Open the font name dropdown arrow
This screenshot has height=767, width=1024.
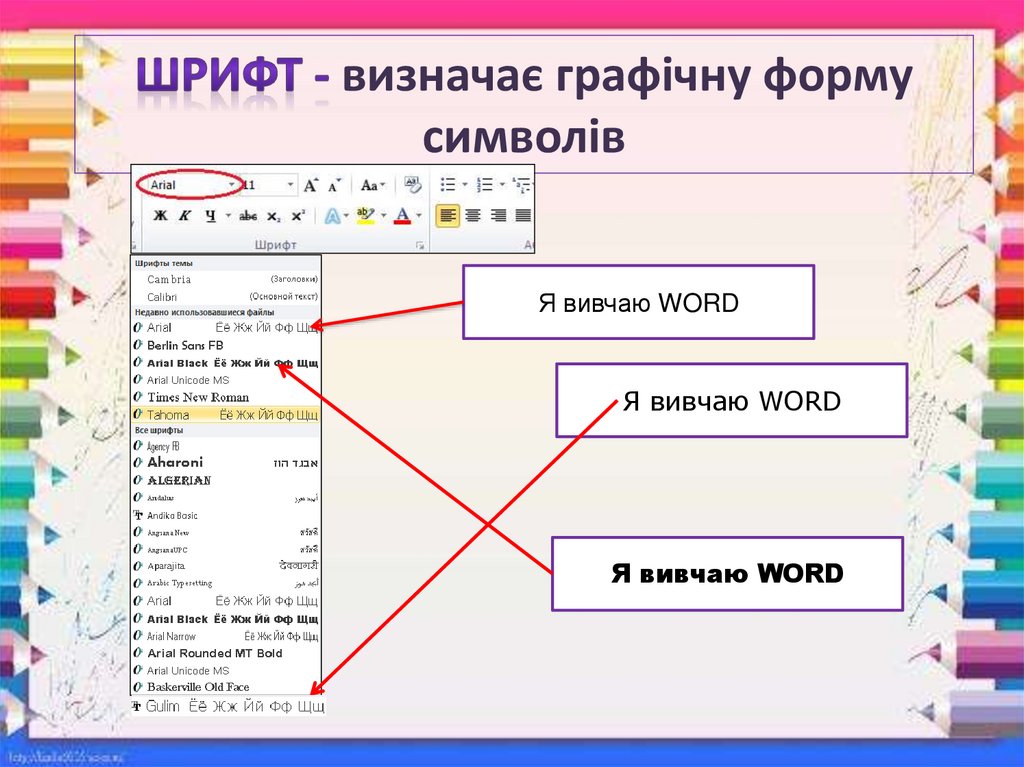232,185
